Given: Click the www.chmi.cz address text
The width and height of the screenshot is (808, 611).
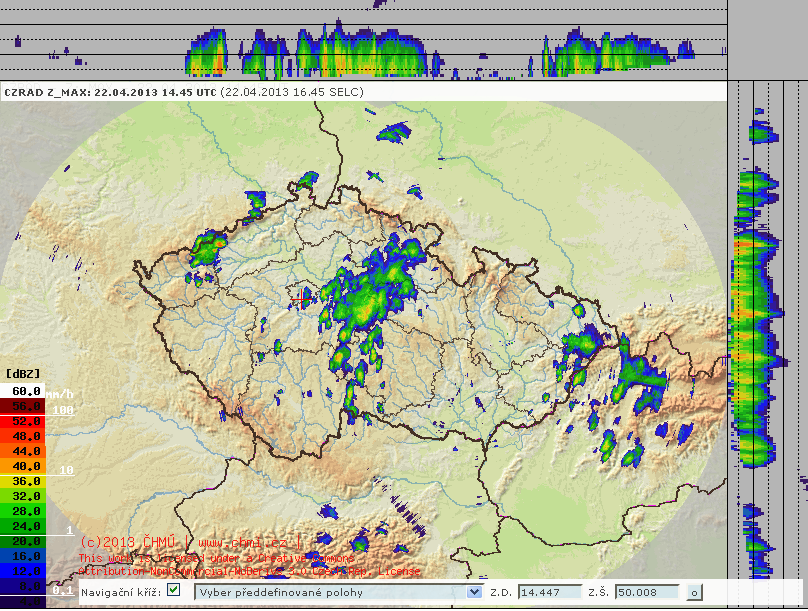Looking at the screenshot, I should coord(242,542).
